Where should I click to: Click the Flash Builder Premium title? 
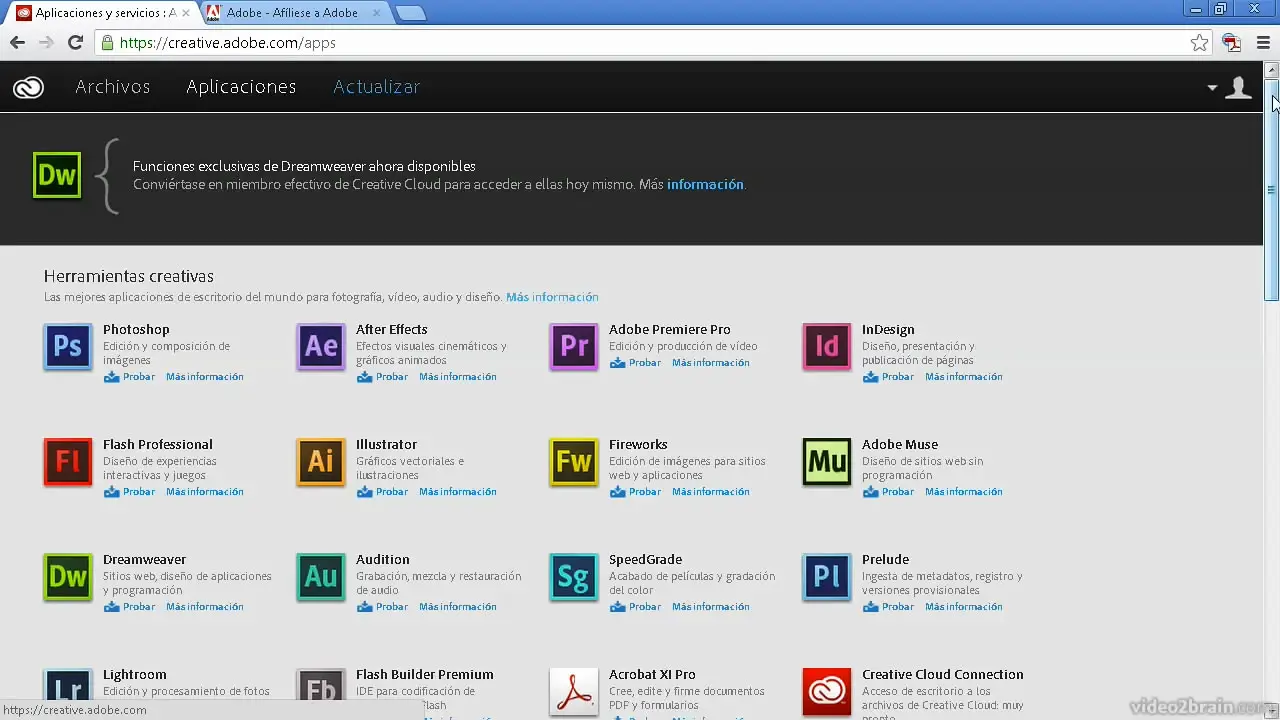(425, 675)
